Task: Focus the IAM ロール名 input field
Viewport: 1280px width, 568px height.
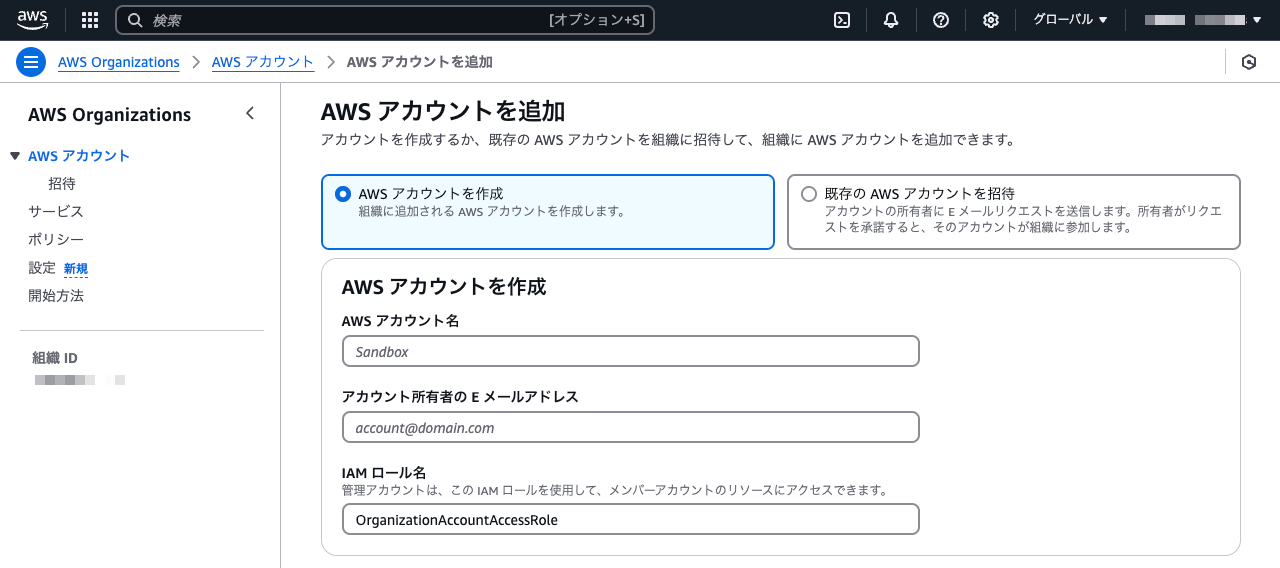Action: coord(630,519)
